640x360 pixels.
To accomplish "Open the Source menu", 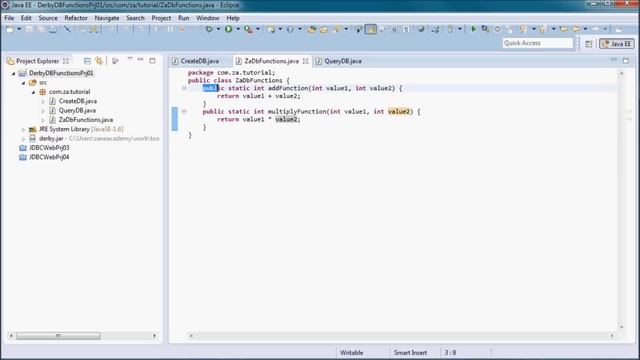I will click(48, 18).
